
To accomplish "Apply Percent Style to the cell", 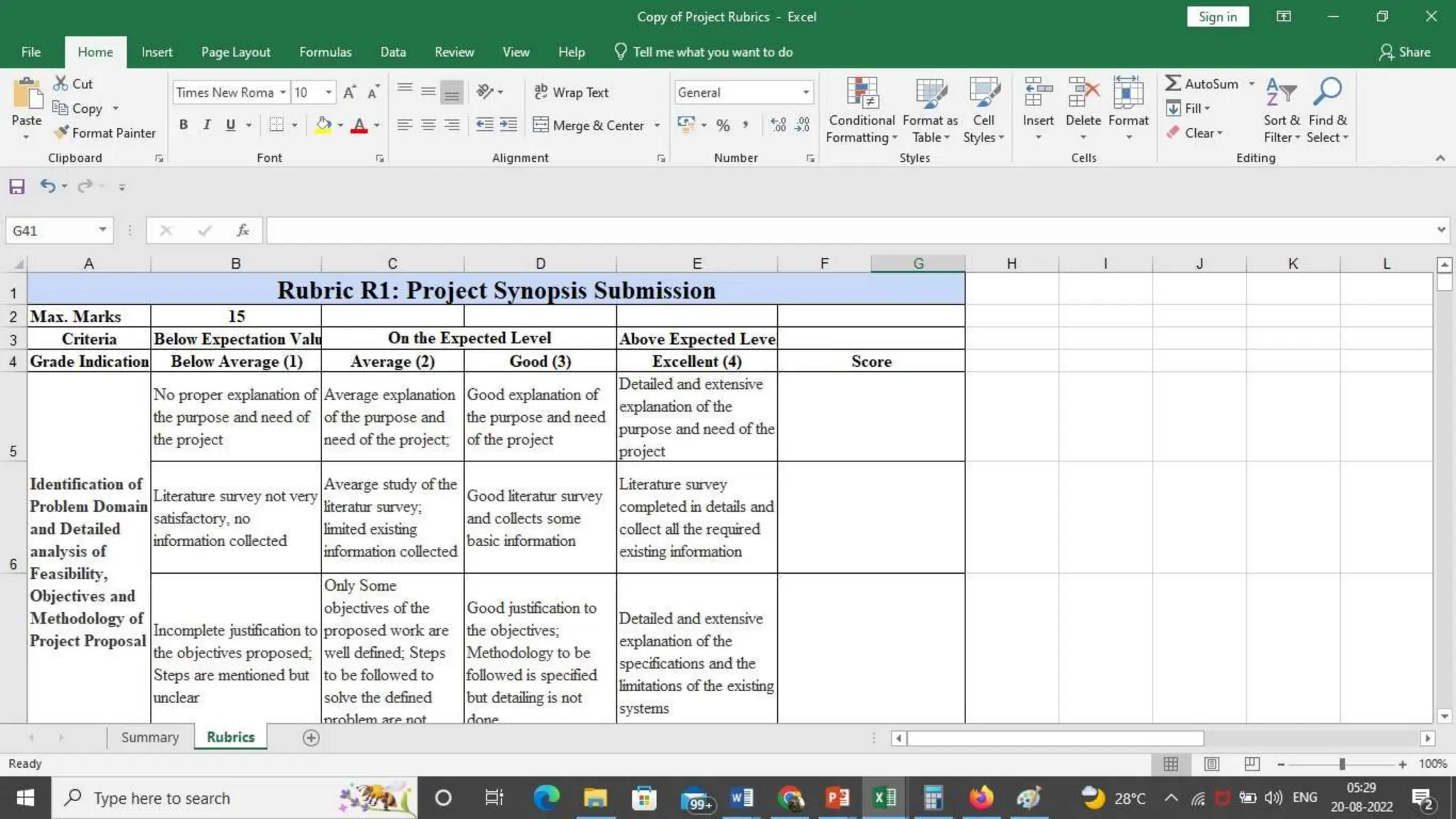I will (723, 125).
